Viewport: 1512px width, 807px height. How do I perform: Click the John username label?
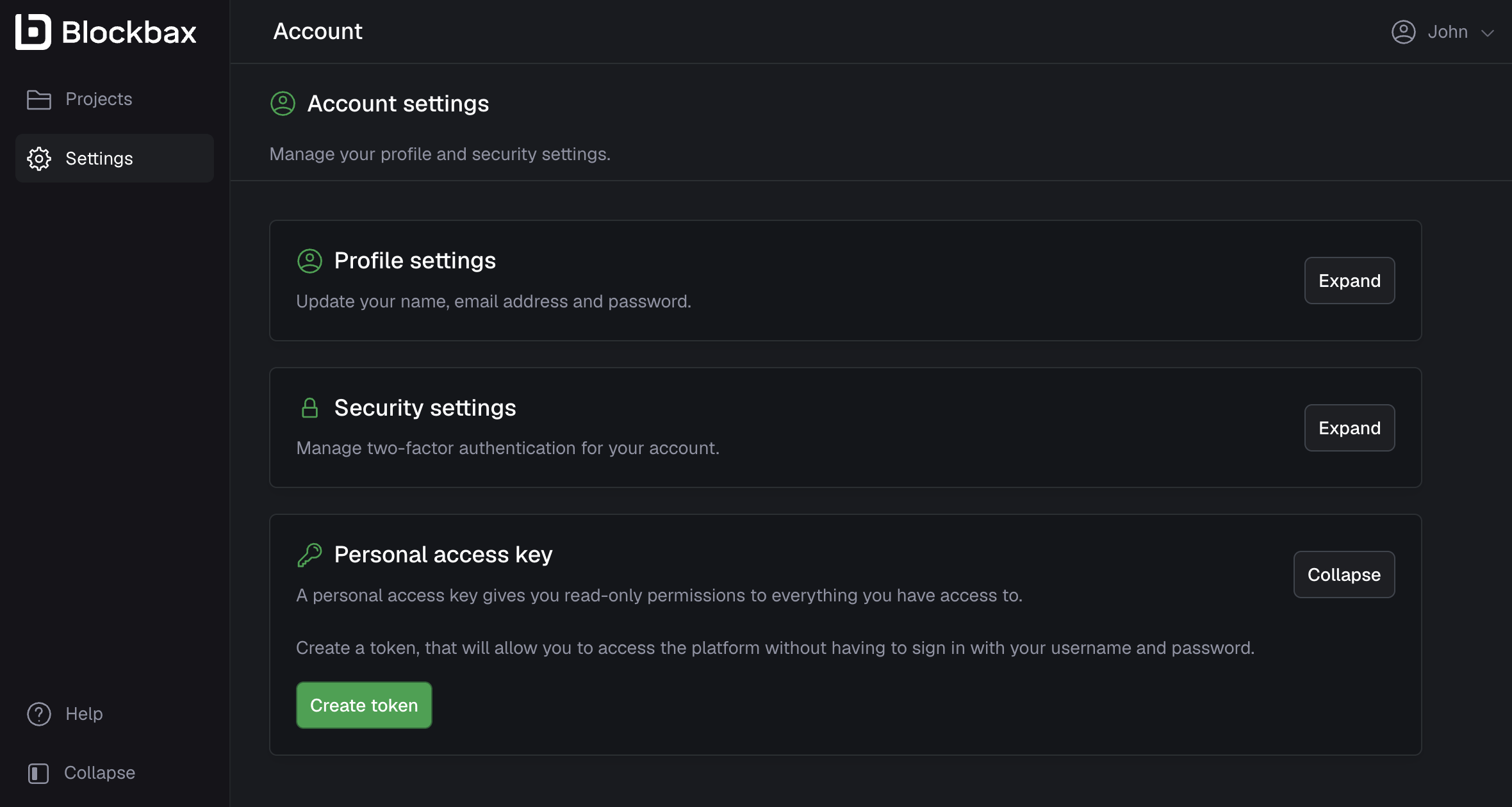click(1448, 31)
